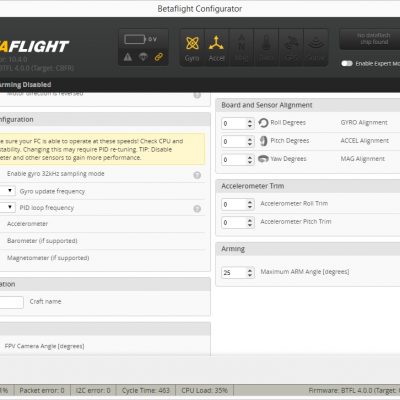400x400 pixels.
Task: Click the Roll Degrees value field
Action: (x=238, y=123)
